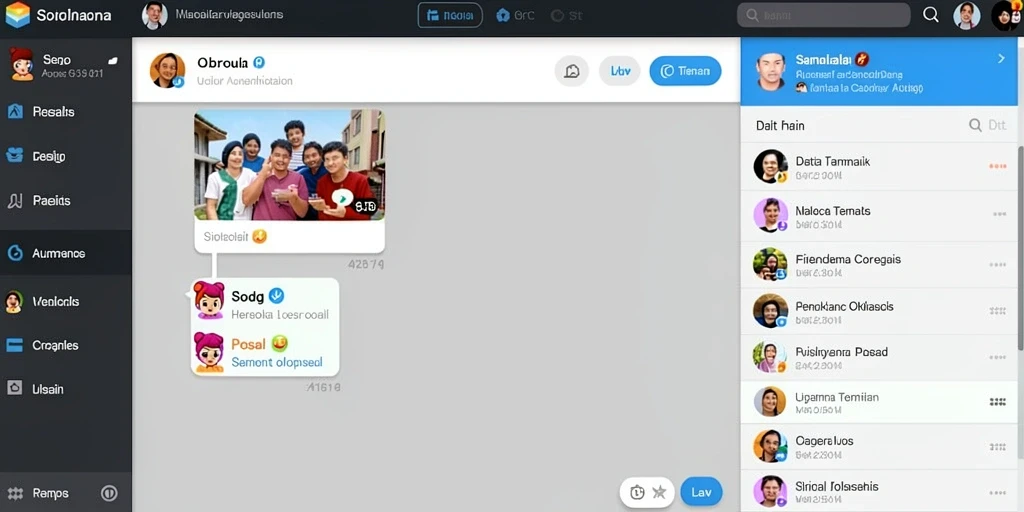Click the round icon beside Remps

pyautogui.click(x=109, y=493)
